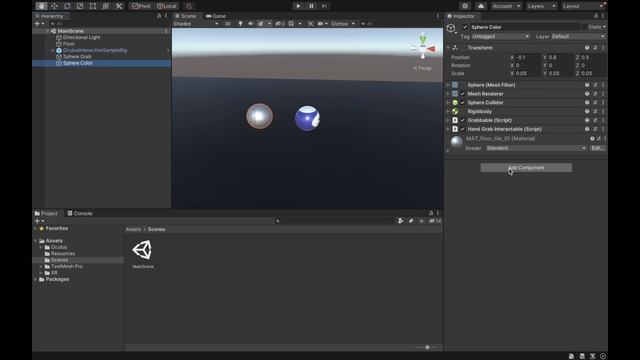Click the material Edit button
The image size is (640, 360).
click(x=598, y=148)
